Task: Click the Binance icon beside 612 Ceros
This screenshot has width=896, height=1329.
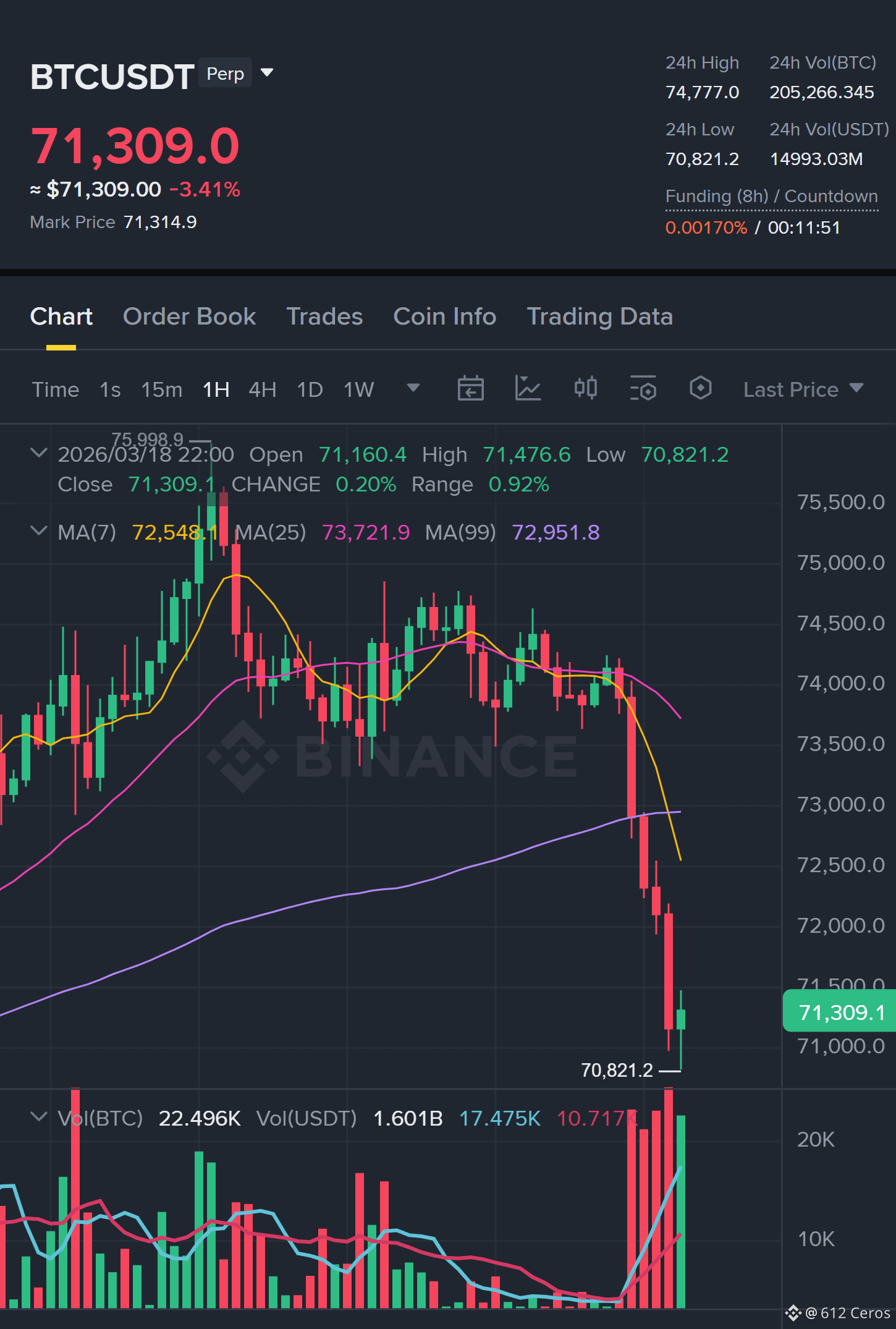Action: pyautogui.click(x=793, y=1313)
